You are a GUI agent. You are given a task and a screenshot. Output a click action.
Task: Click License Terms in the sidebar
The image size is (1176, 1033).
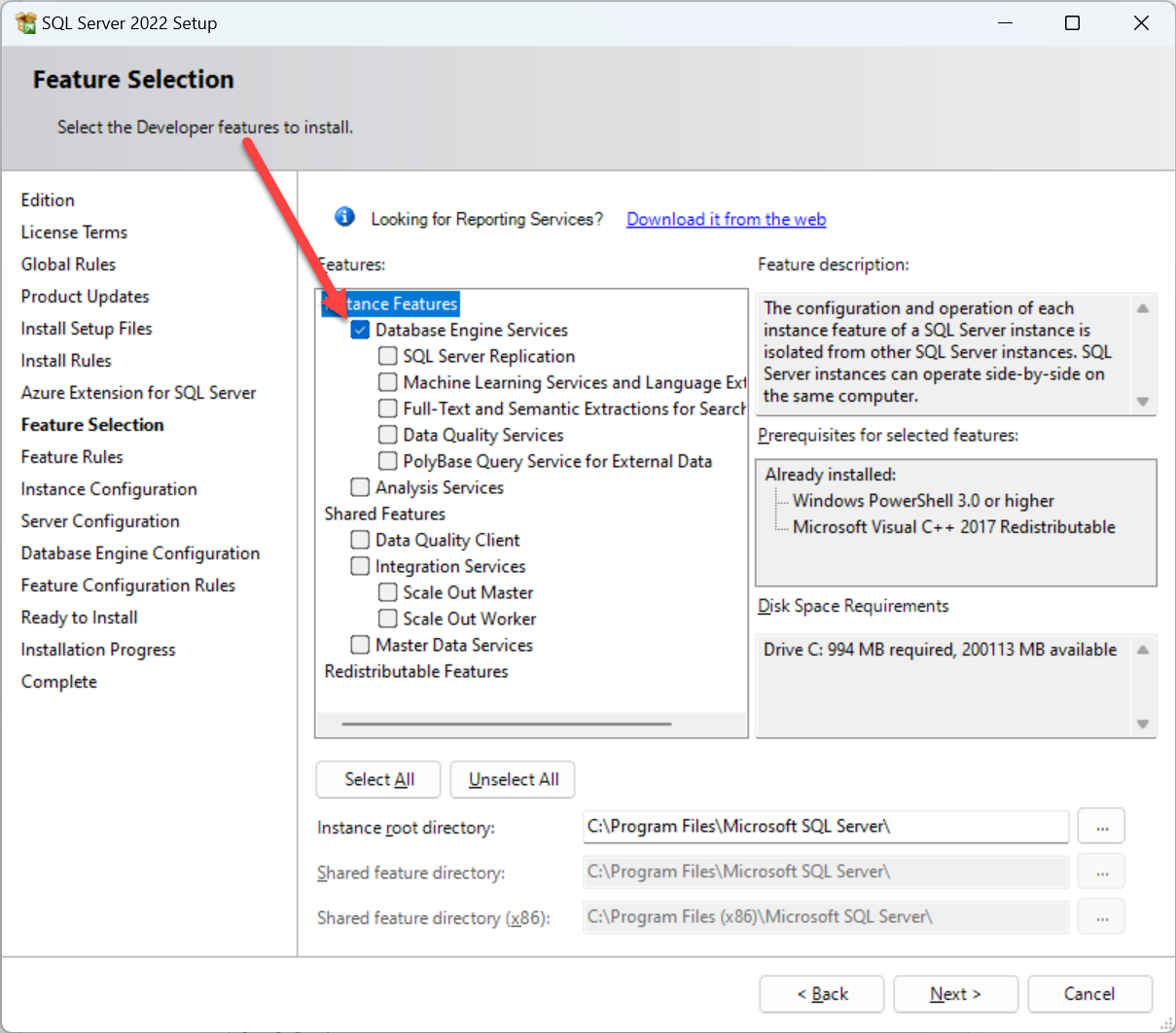[74, 232]
